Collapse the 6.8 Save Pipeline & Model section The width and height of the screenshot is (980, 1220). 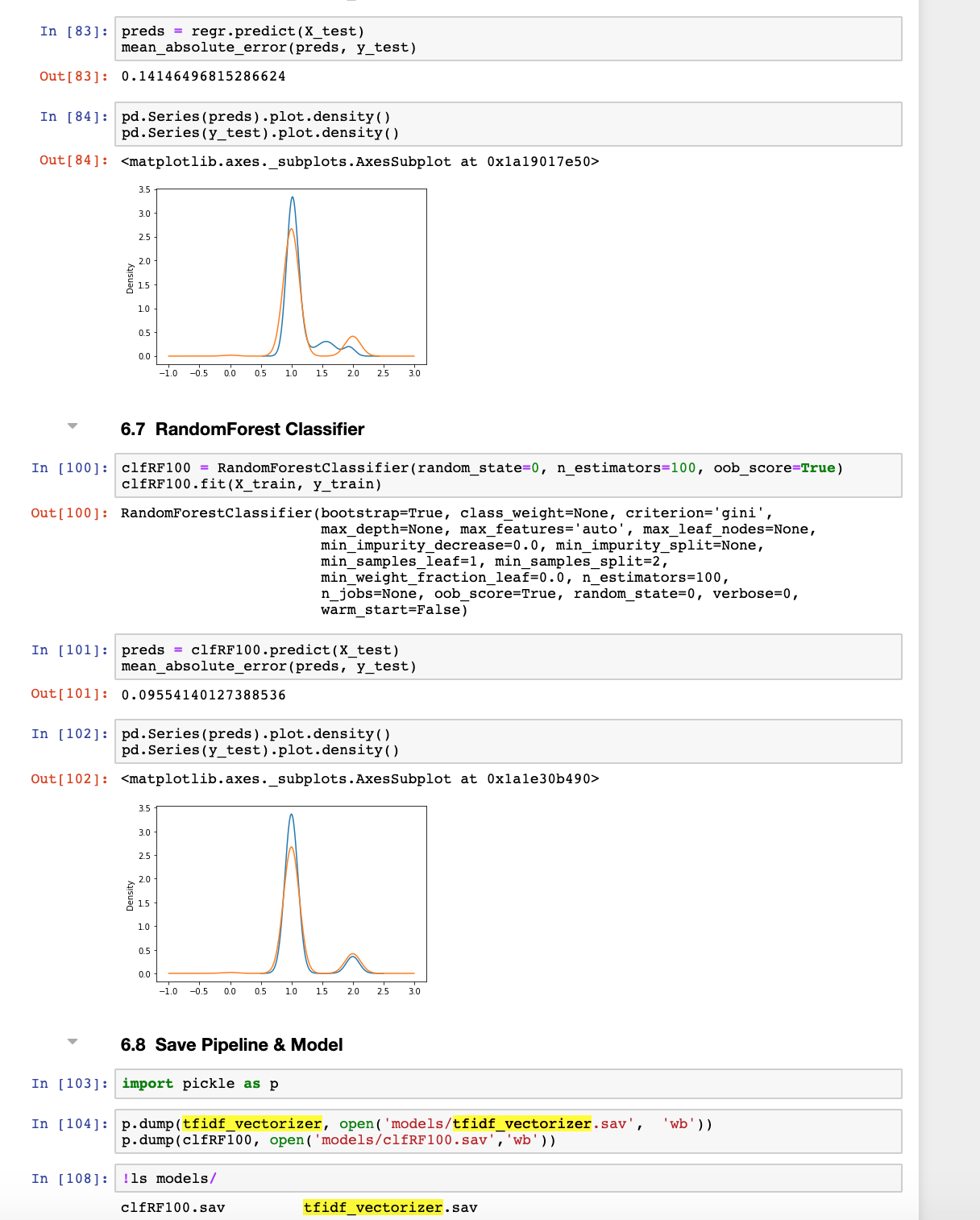[73, 1042]
